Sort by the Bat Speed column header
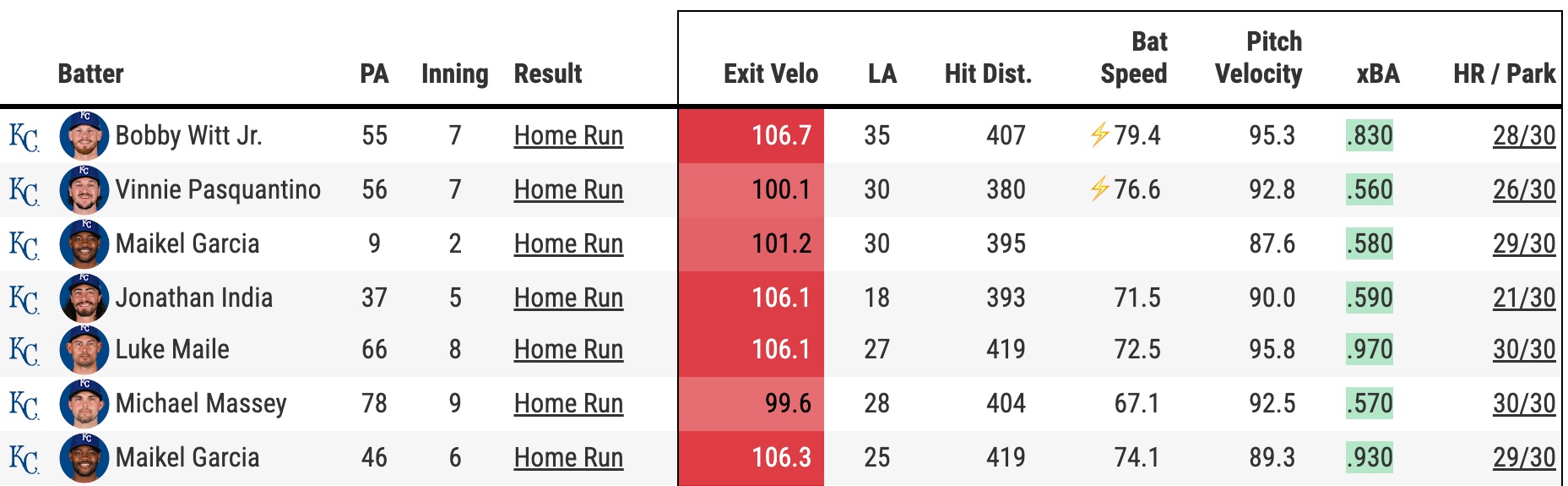 click(x=1133, y=57)
